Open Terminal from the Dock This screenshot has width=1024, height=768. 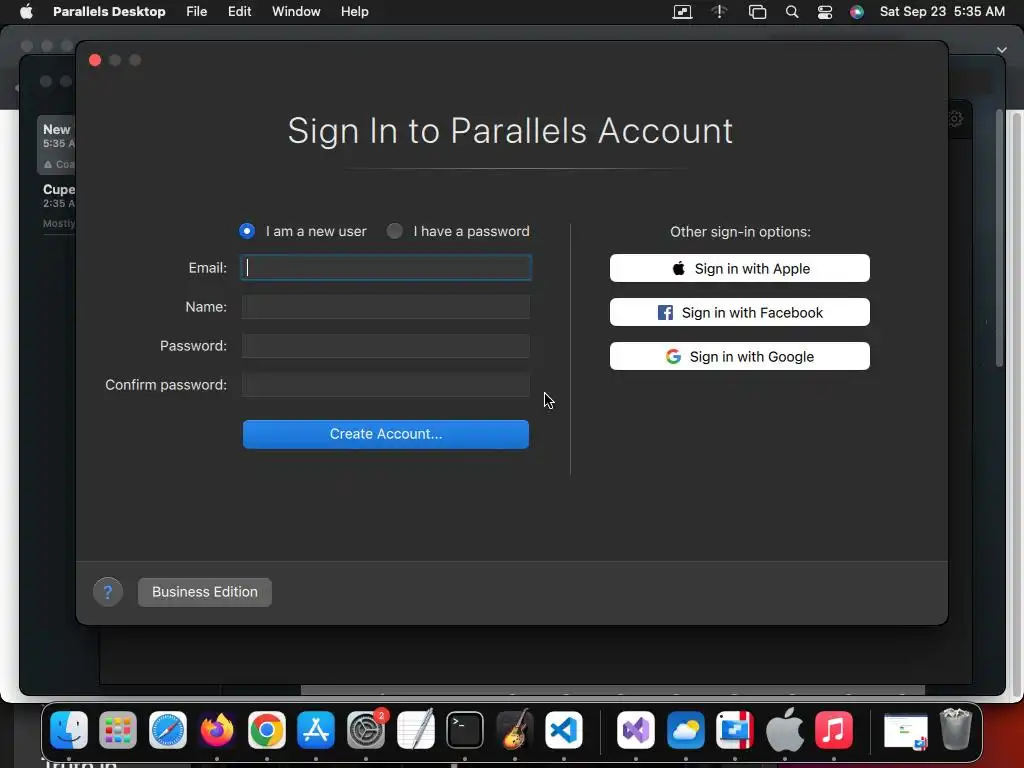465,729
